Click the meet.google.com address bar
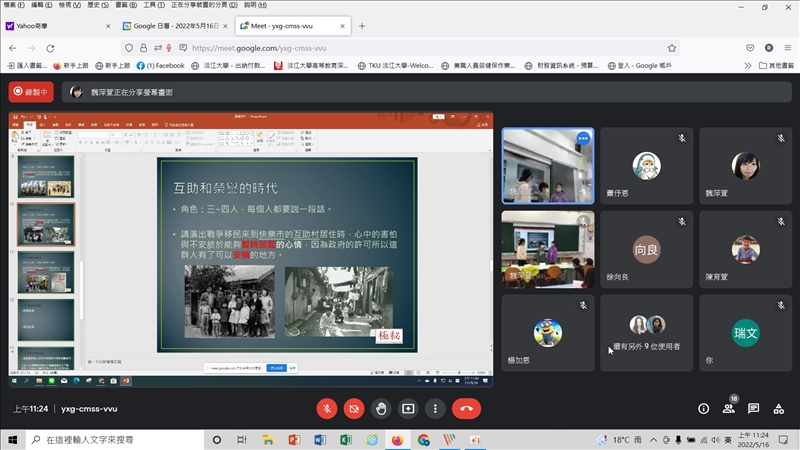 click(x=400, y=47)
